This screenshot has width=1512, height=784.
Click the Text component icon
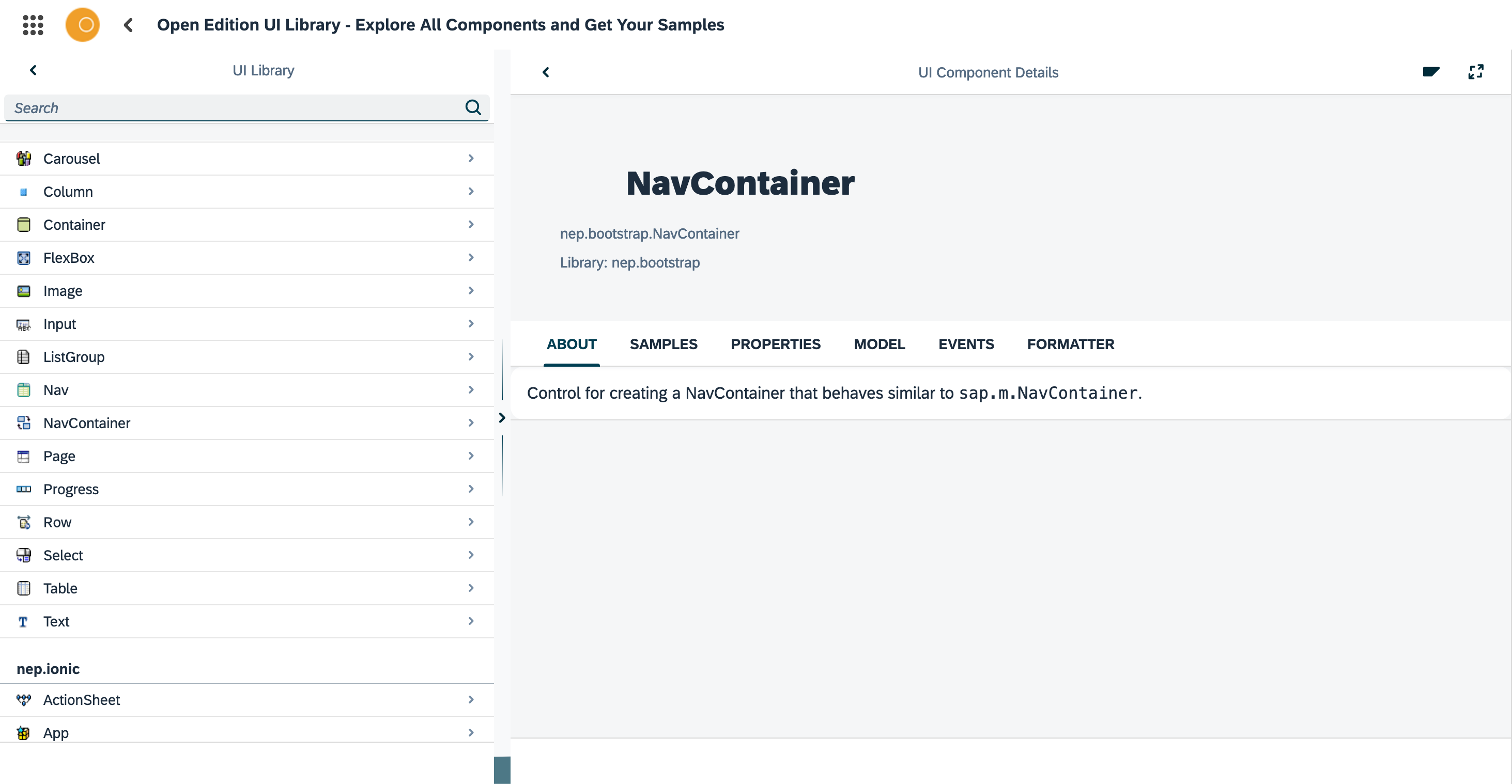point(23,621)
